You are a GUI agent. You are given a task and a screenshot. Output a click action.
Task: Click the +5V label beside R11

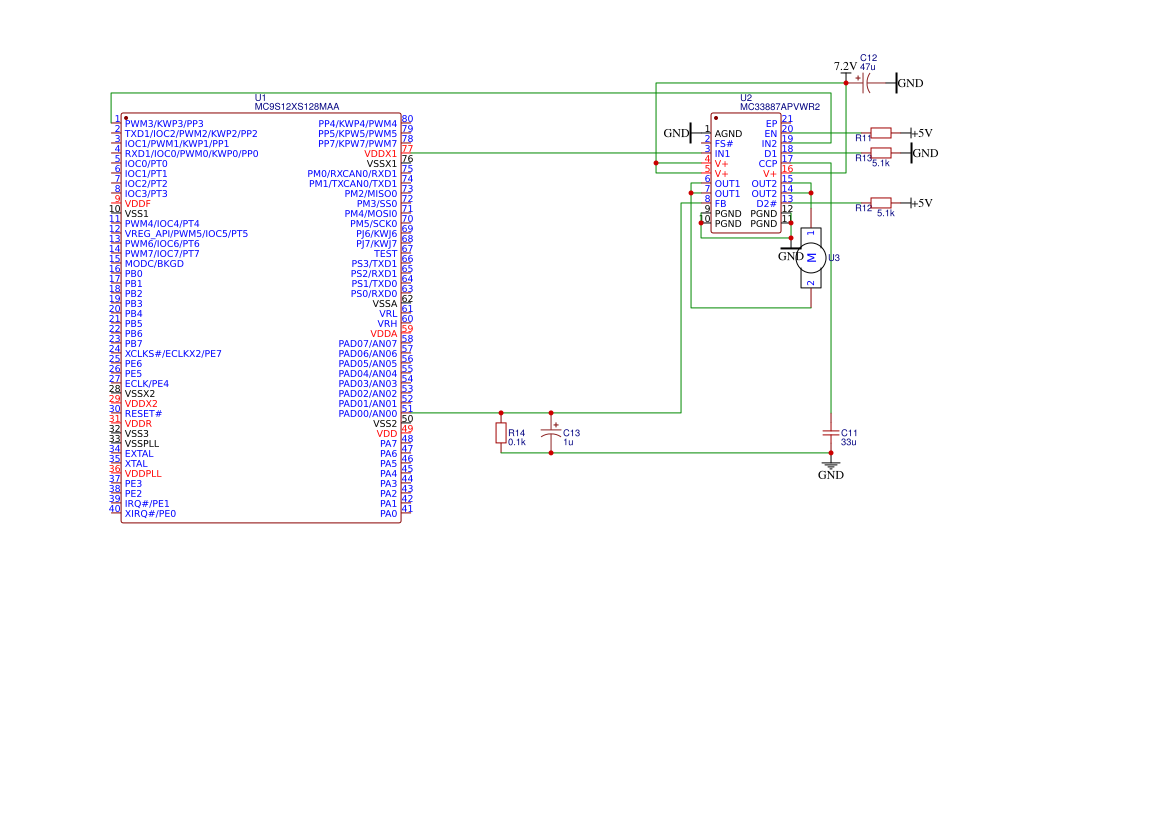coord(923,133)
